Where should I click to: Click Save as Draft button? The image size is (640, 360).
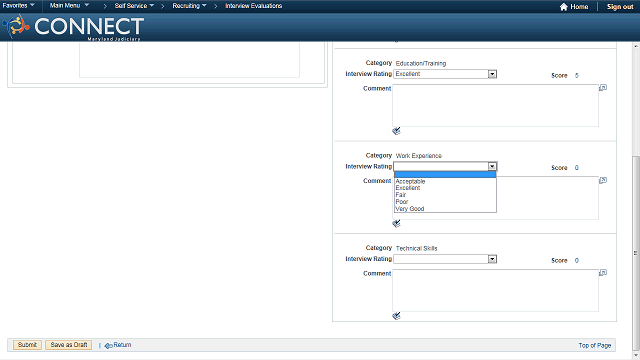point(69,345)
